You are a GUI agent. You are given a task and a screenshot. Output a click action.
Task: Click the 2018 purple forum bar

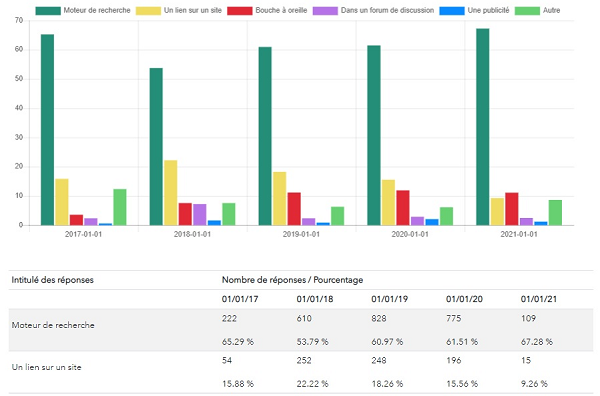pyautogui.click(x=200, y=215)
